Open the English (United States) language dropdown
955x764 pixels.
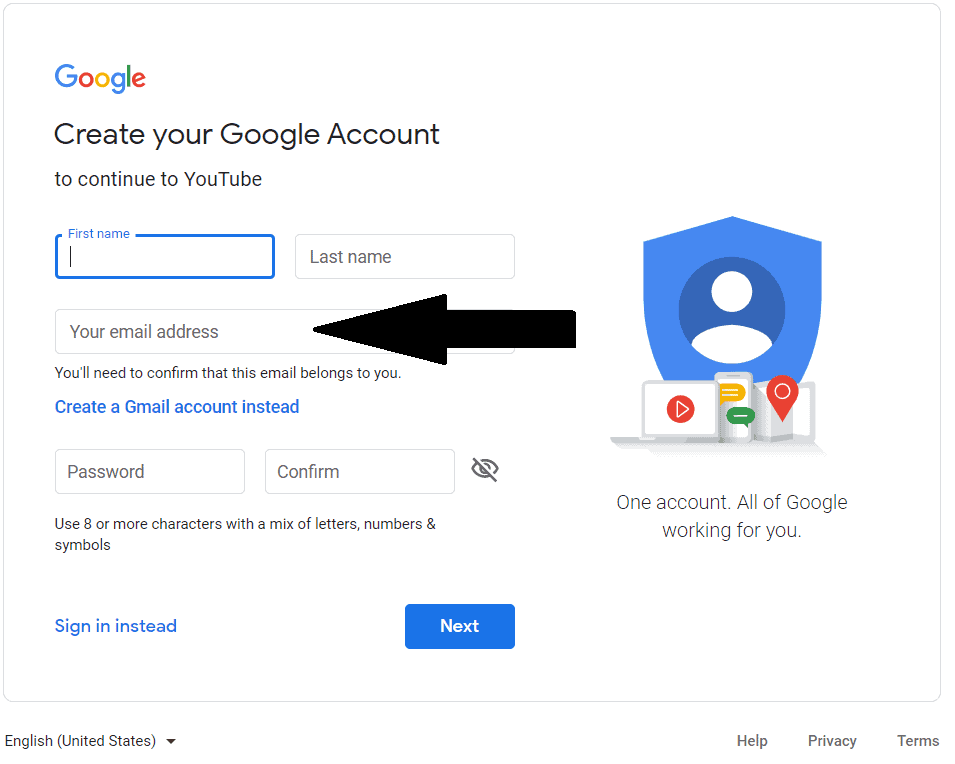(x=90, y=741)
